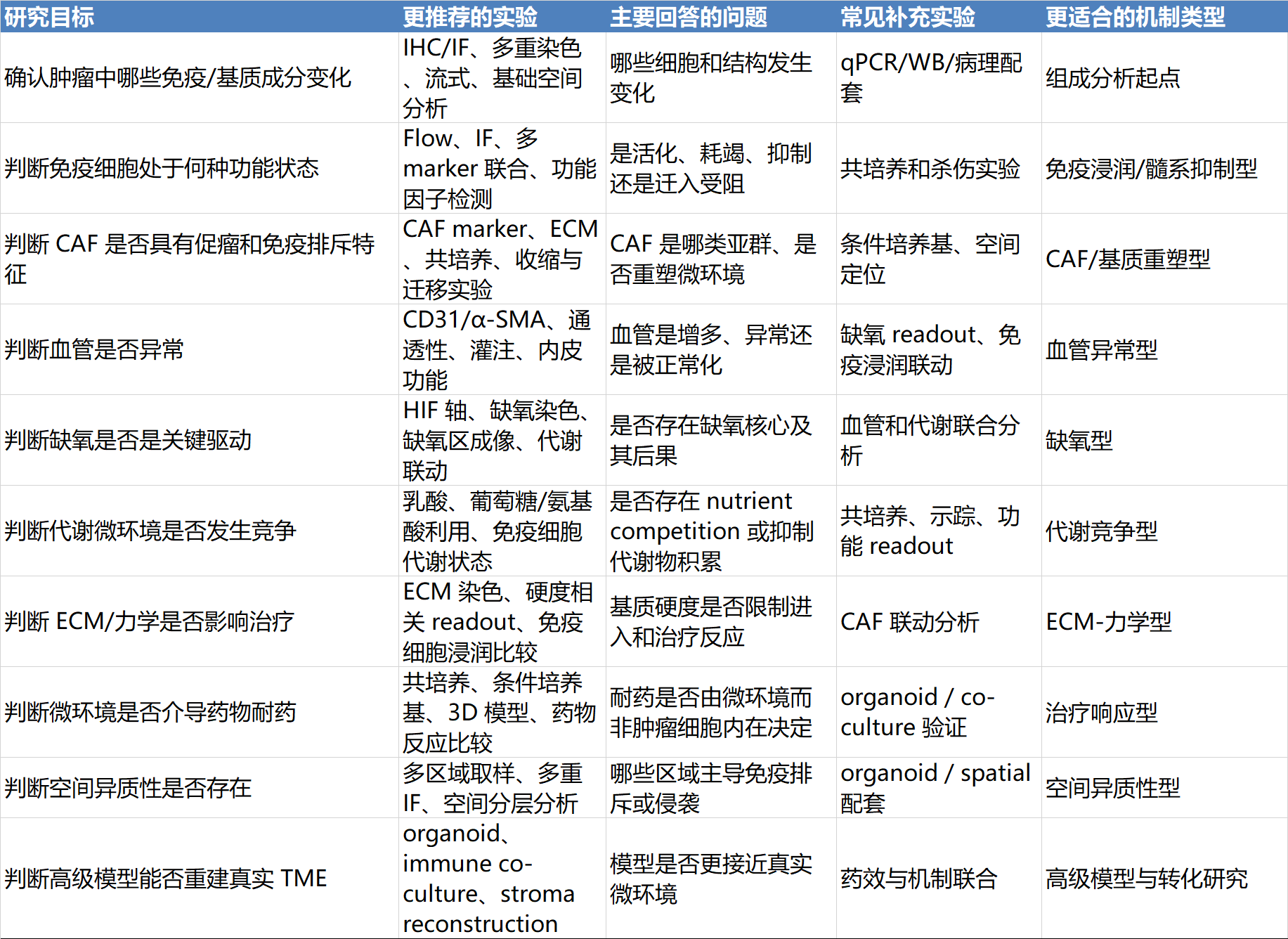Click the cell 判断免疫细胞处于何种功能状态

pyautogui.click(x=162, y=169)
